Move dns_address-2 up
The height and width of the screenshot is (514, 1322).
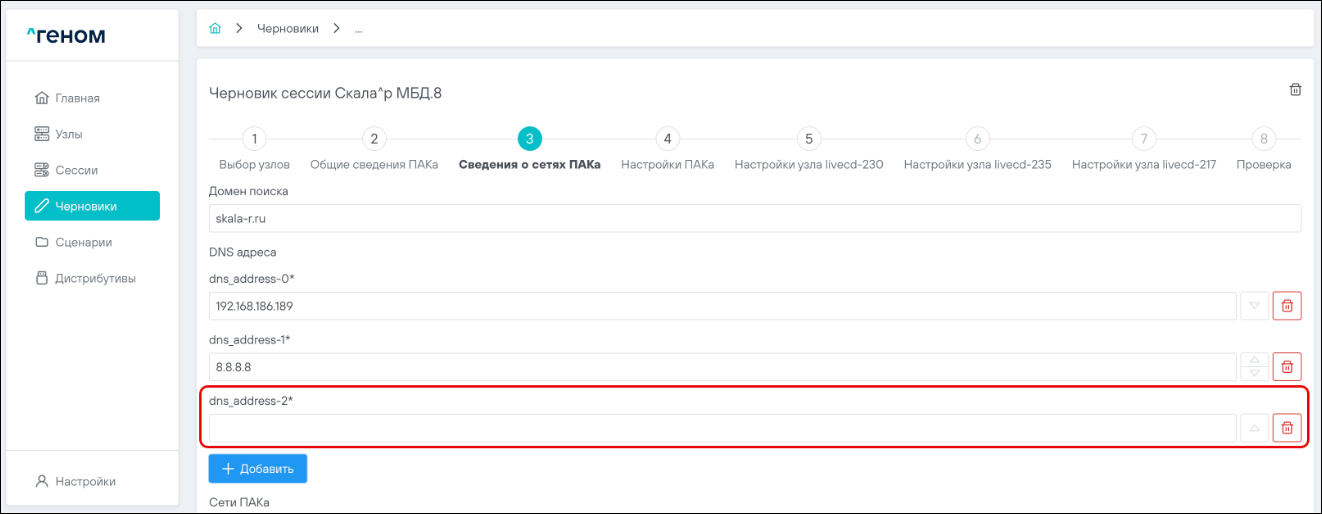pyautogui.click(x=1254, y=428)
